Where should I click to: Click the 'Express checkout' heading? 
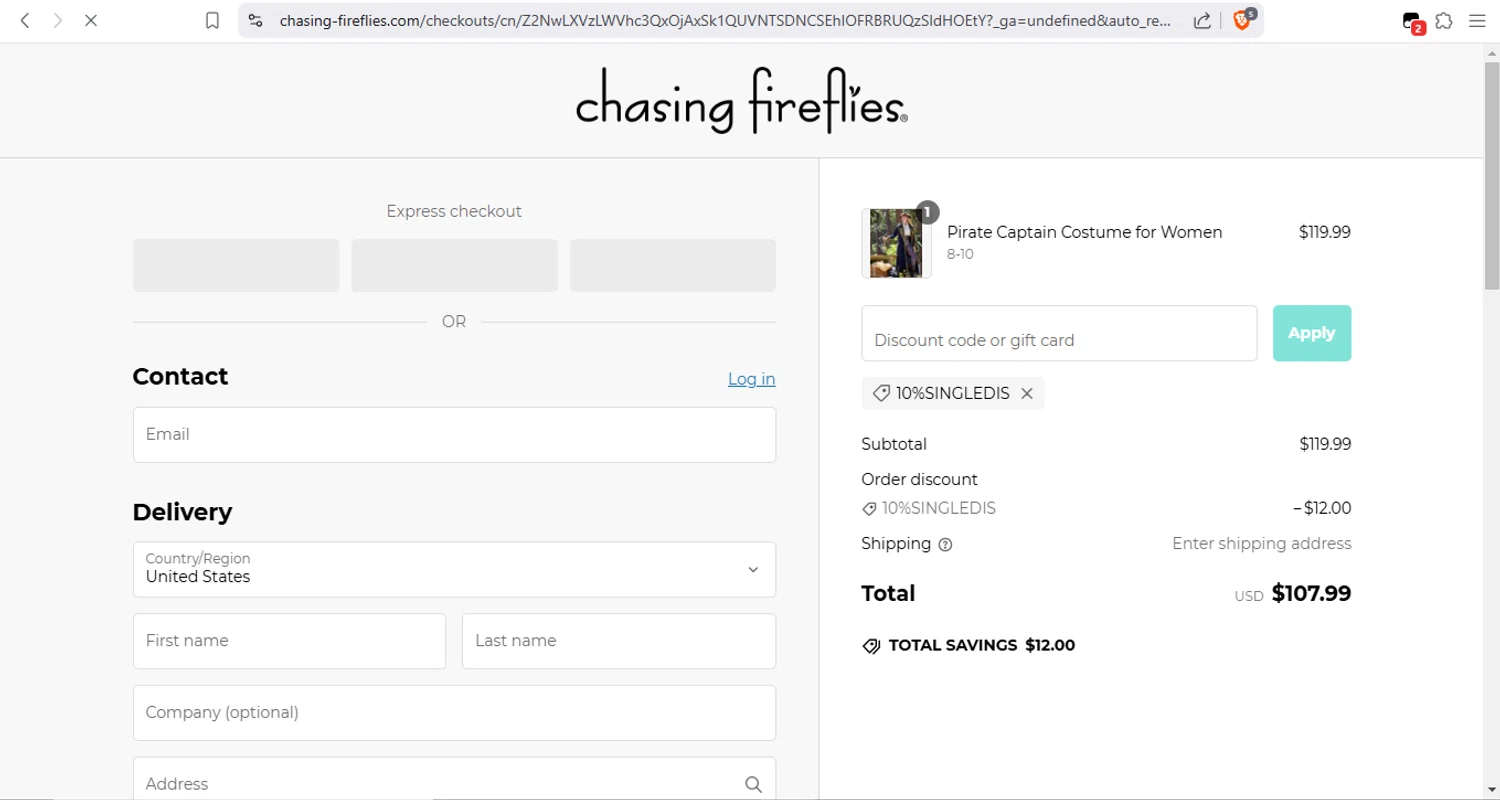454,211
